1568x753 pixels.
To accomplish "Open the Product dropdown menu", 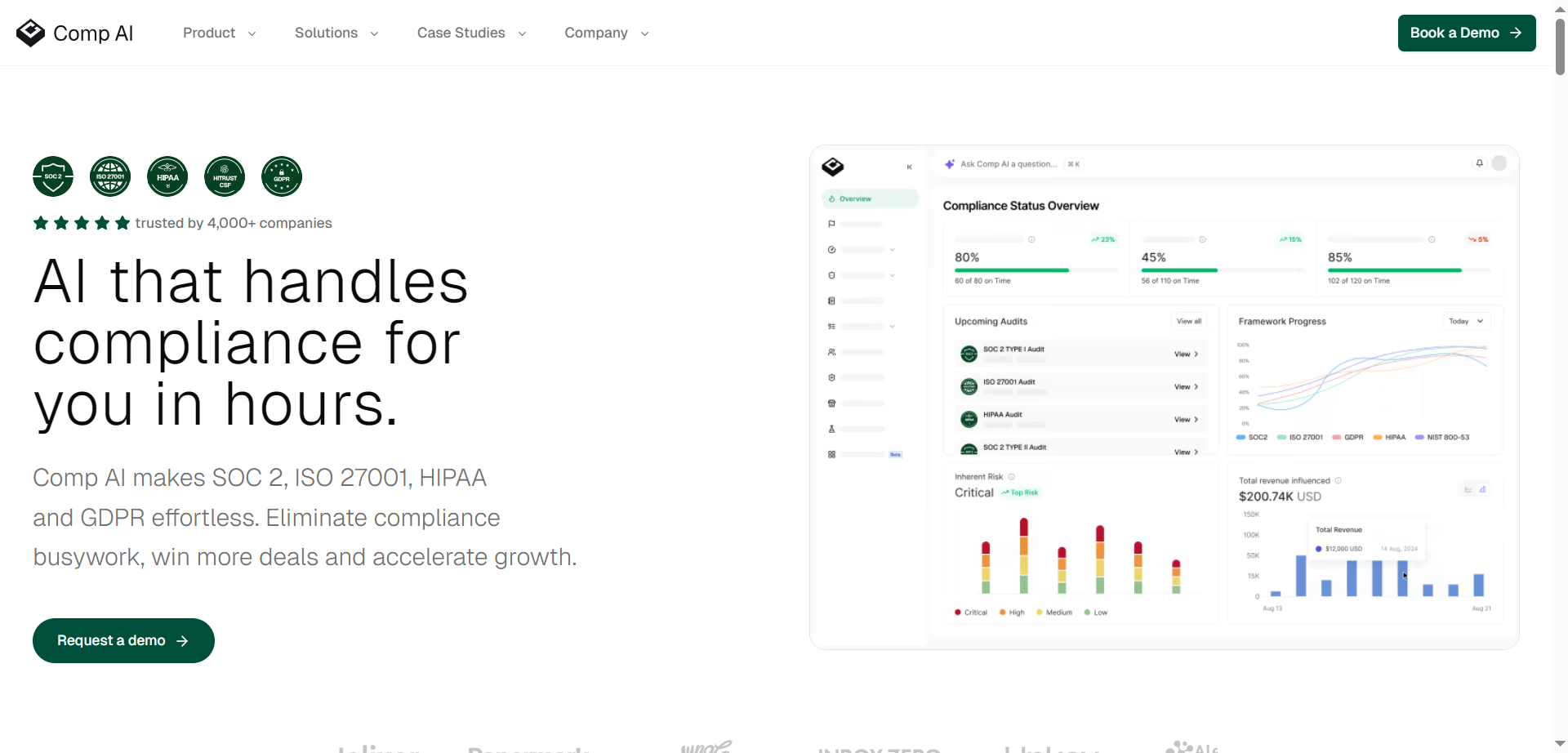I will pyautogui.click(x=219, y=33).
